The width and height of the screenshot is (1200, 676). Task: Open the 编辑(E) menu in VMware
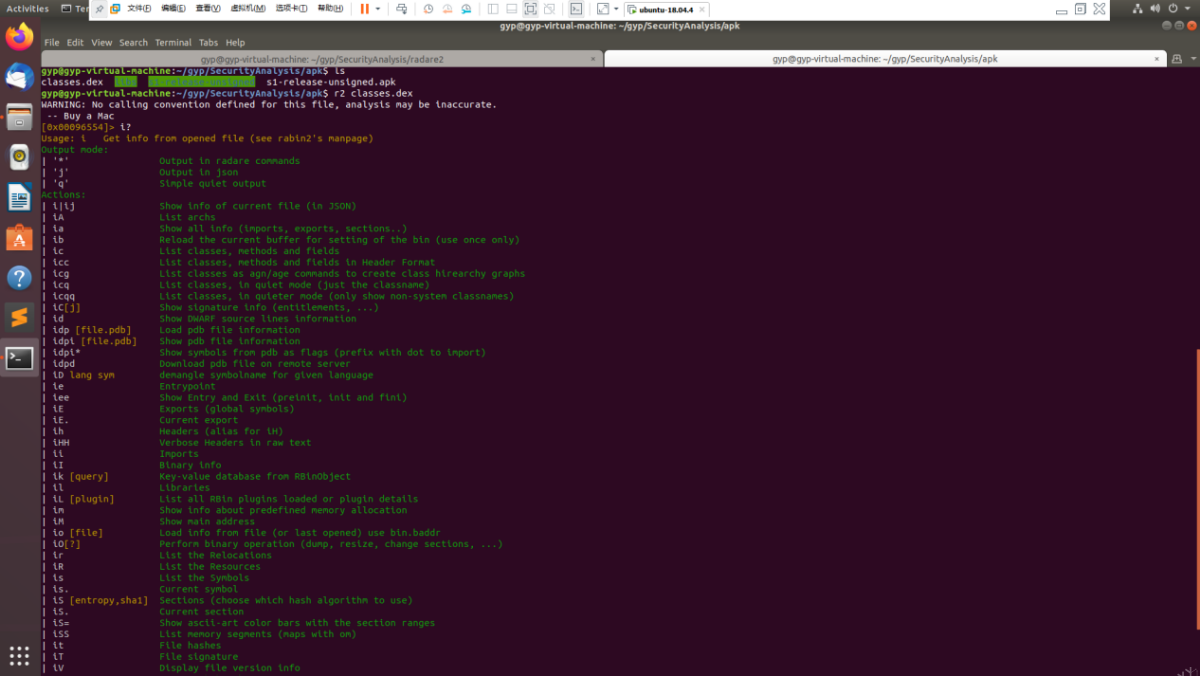coord(173,8)
